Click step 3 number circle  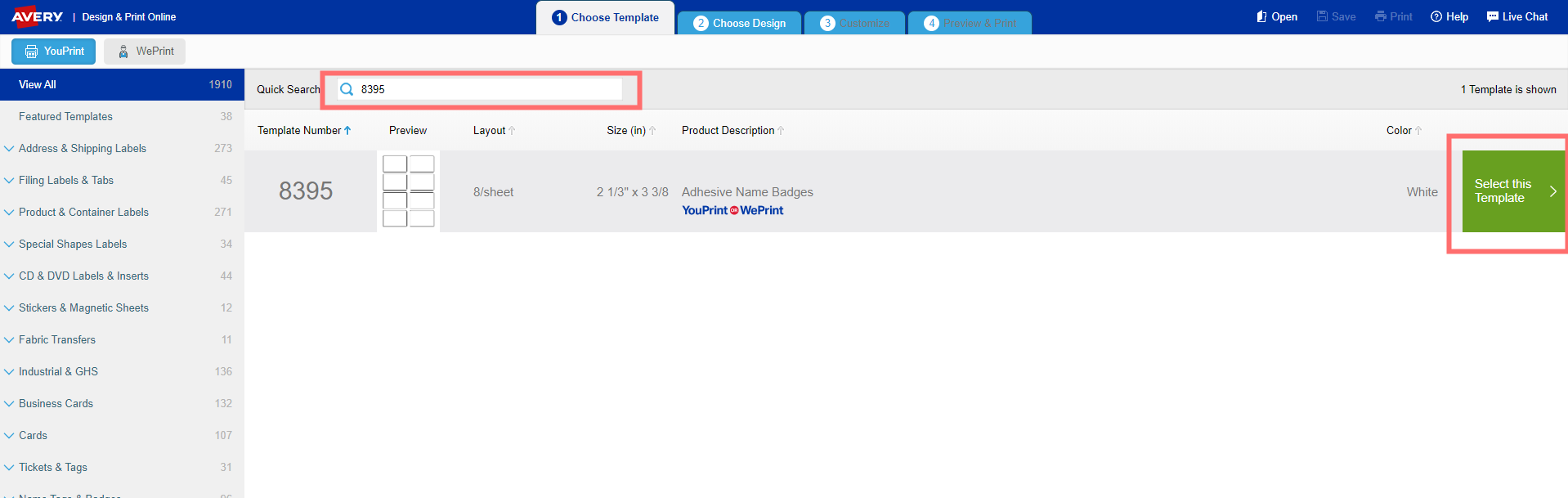[x=827, y=23]
